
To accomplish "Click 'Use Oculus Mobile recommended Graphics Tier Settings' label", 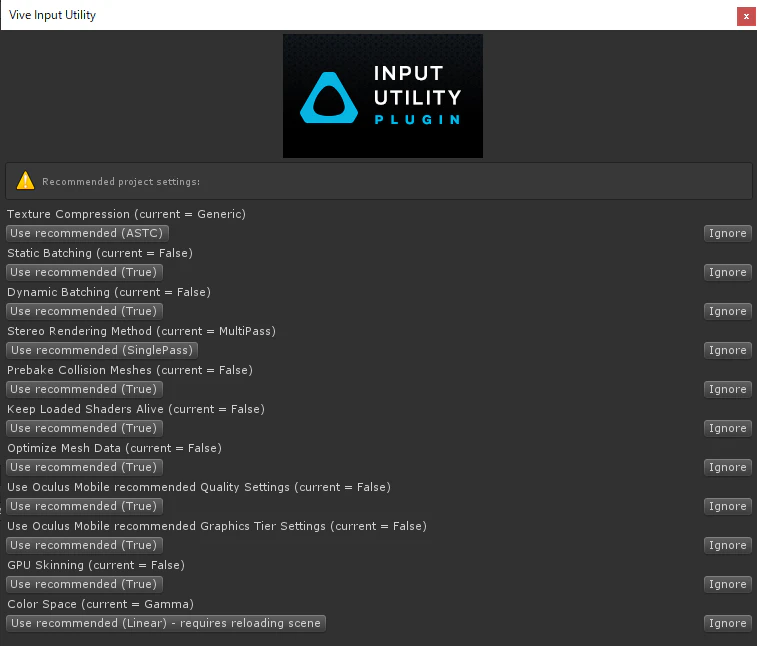I will 217,526.
